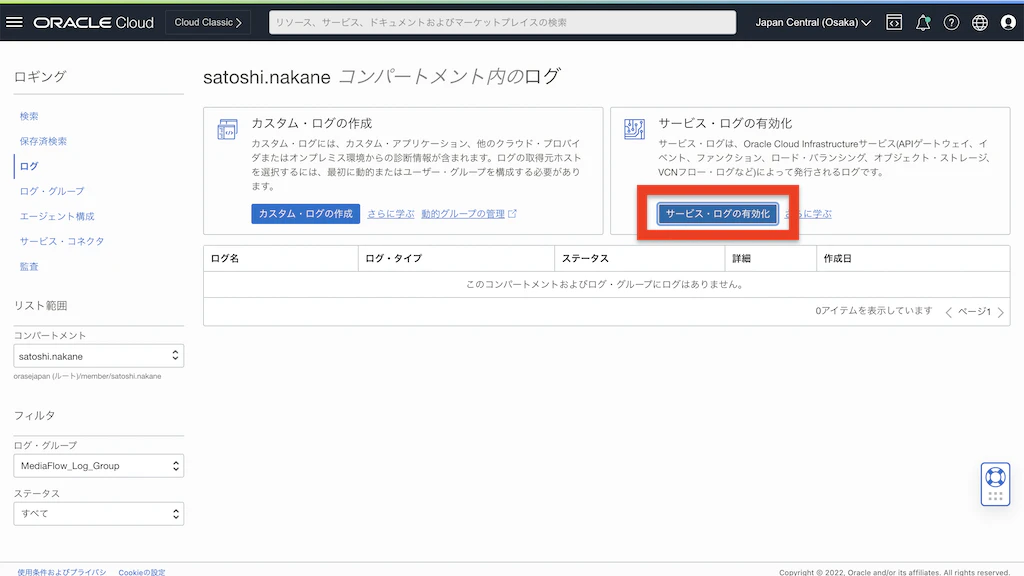Switch to Cloud Classic view
The image size is (1024, 576).
208,22
